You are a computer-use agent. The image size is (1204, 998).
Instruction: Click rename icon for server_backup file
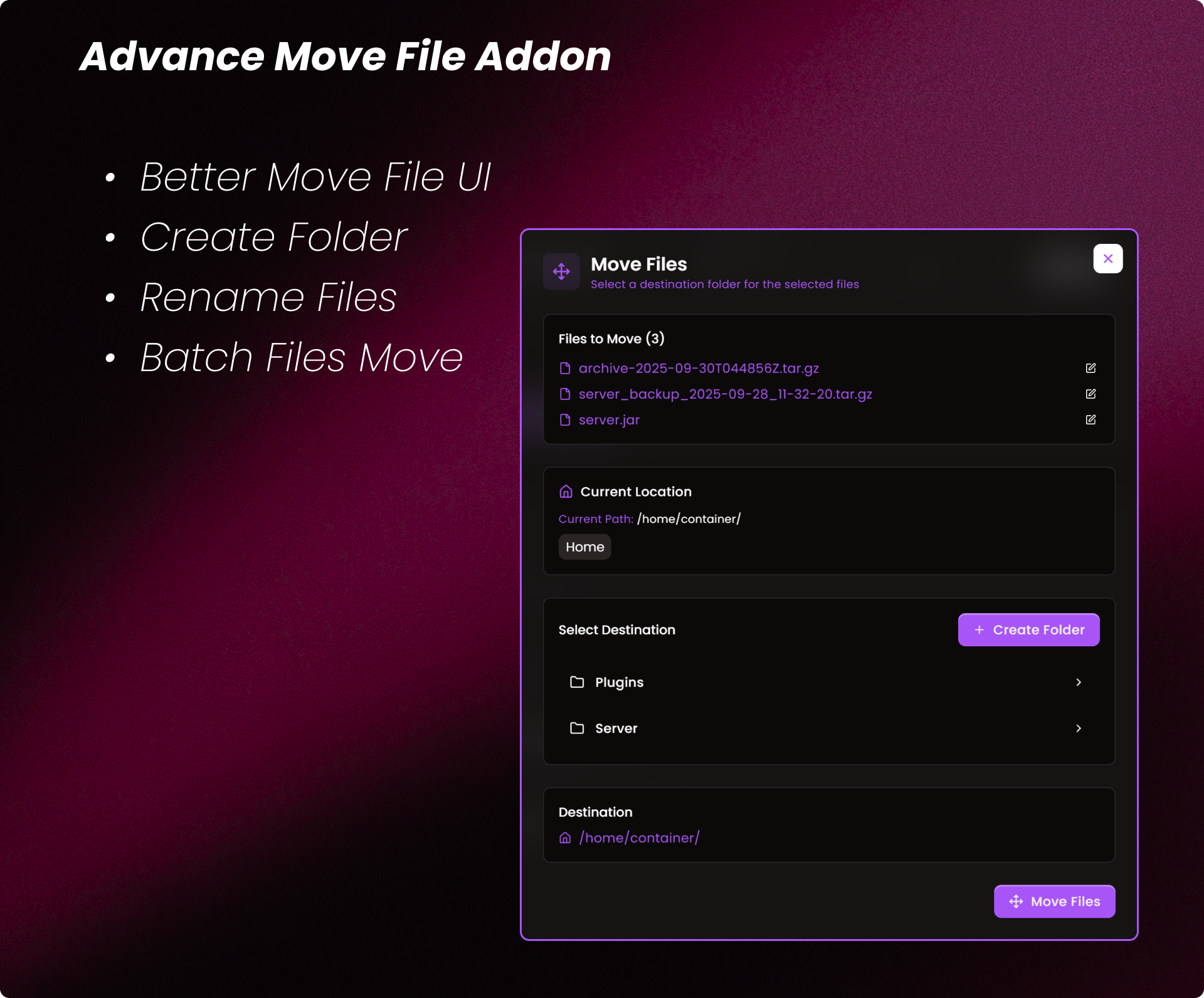[1090, 394]
